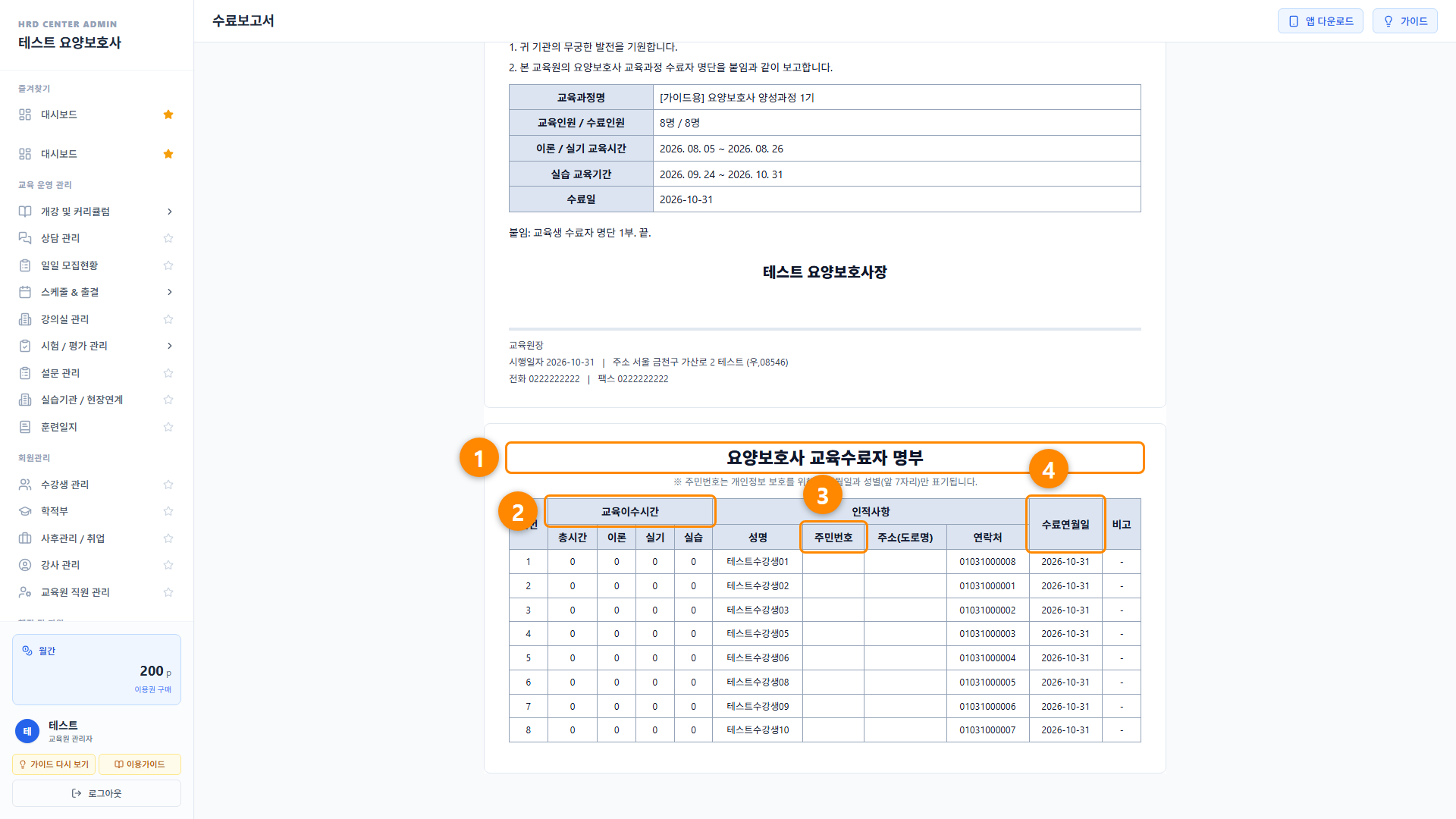Click the 사후관리 / 취업 briefcase icon

[25, 538]
